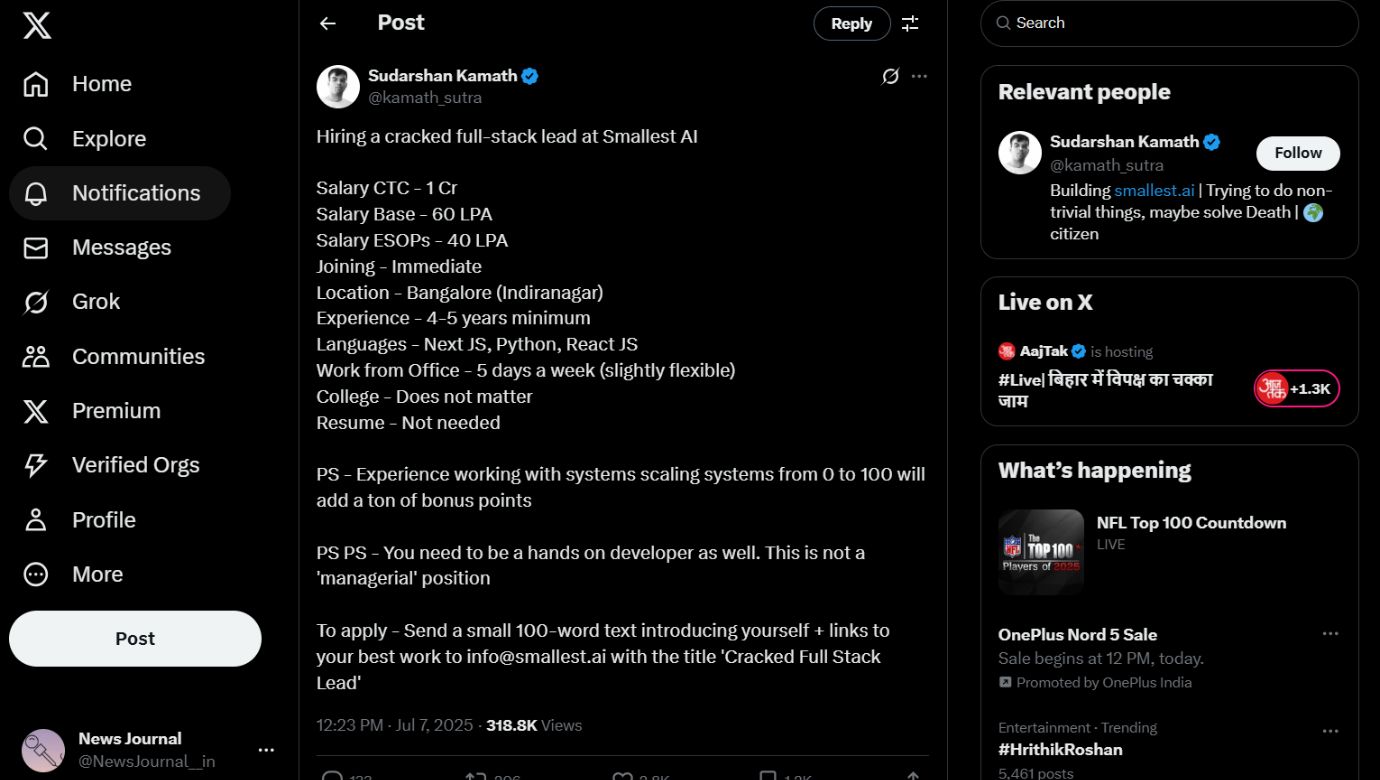Image resolution: width=1380 pixels, height=780 pixels.
Task: Open options for OnePlus Nord 5 Sale
Action: point(1330,634)
